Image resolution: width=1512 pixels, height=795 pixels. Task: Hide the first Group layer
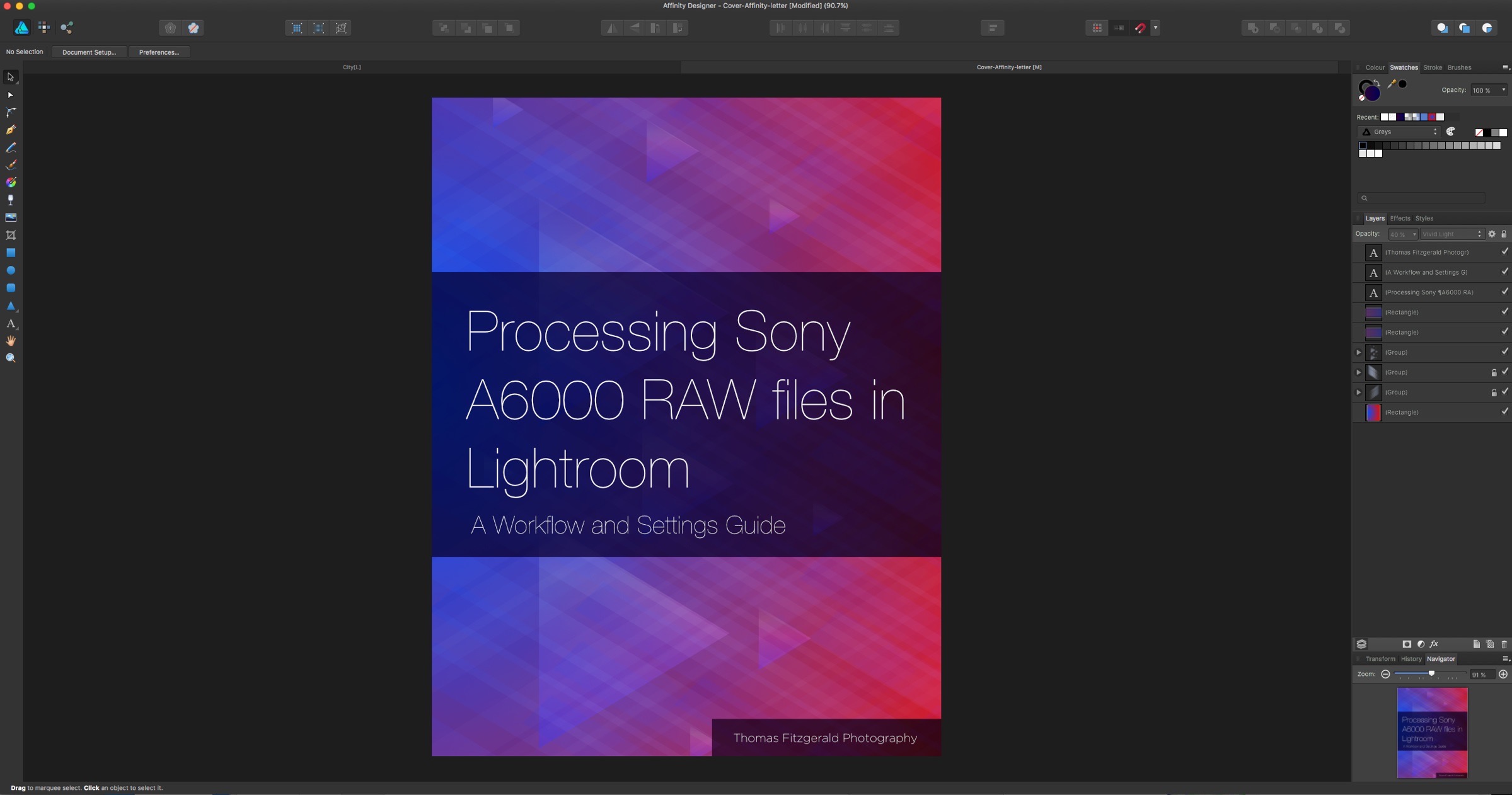pos(1504,352)
